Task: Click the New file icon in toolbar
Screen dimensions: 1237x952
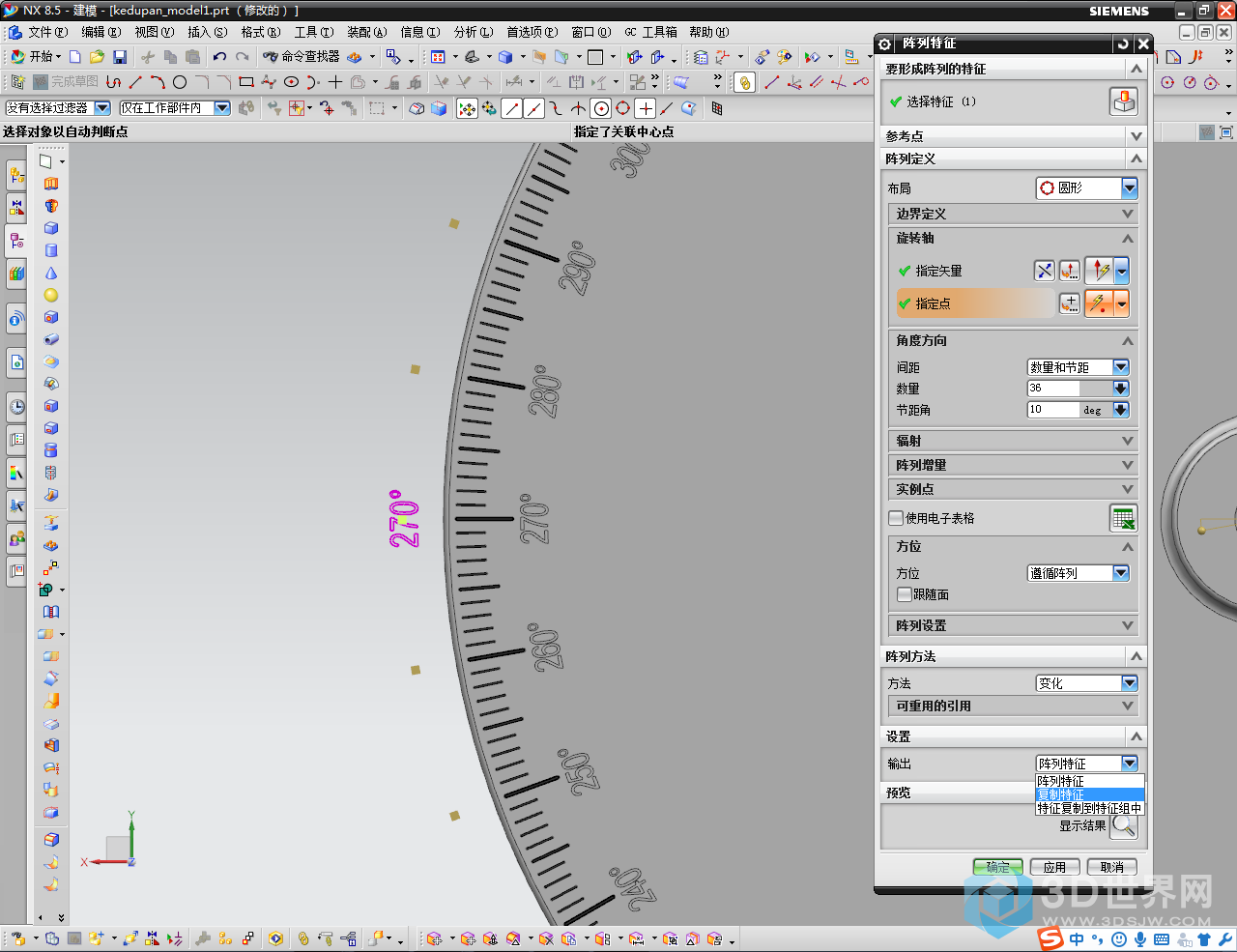Action: pyautogui.click(x=74, y=57)
